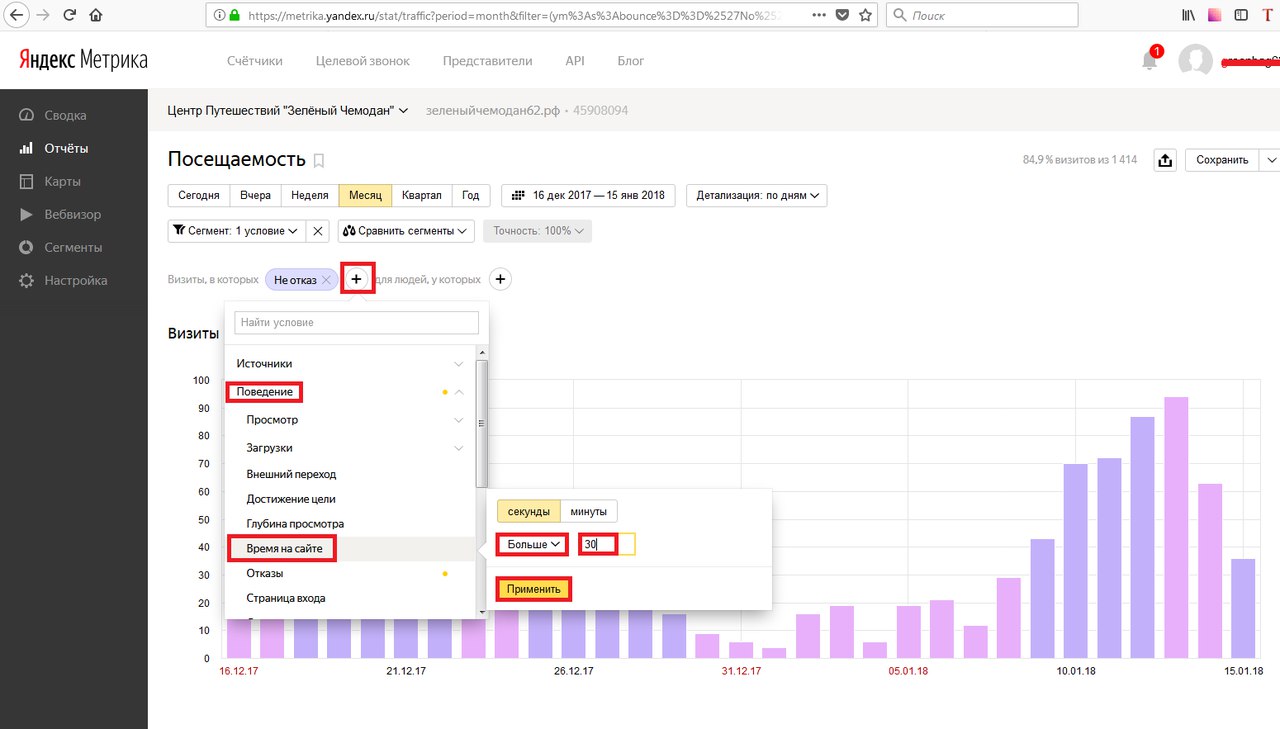Open the Сегмент: 1 условие dropdown

[237, 231]
